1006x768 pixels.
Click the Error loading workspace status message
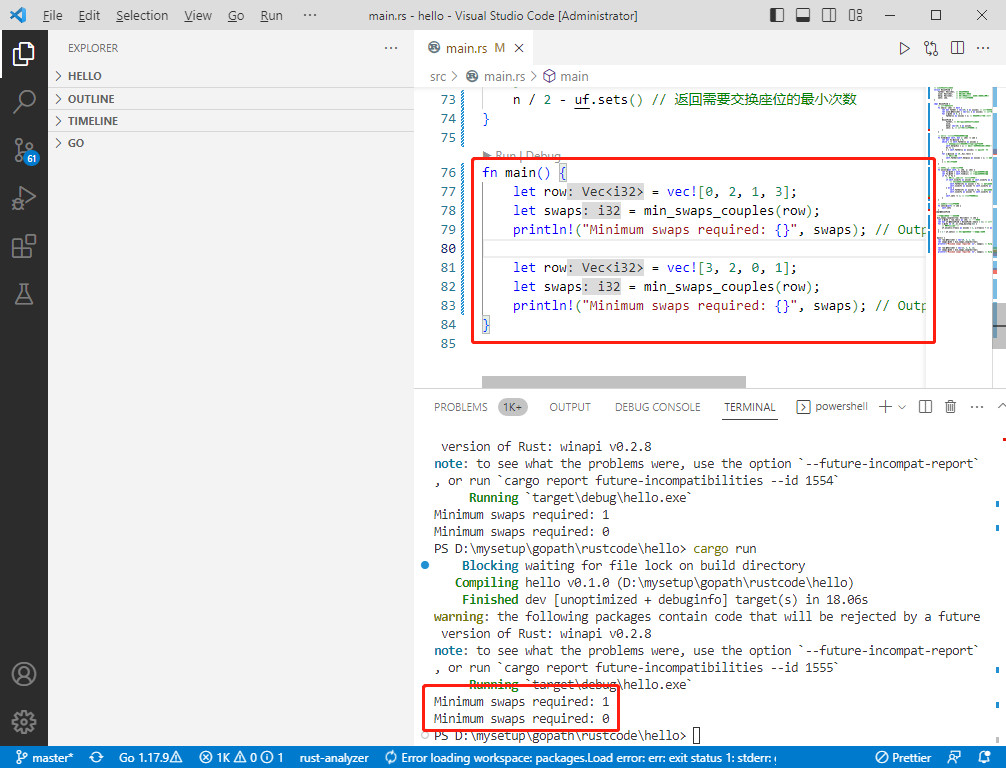(x=581, y=757)
